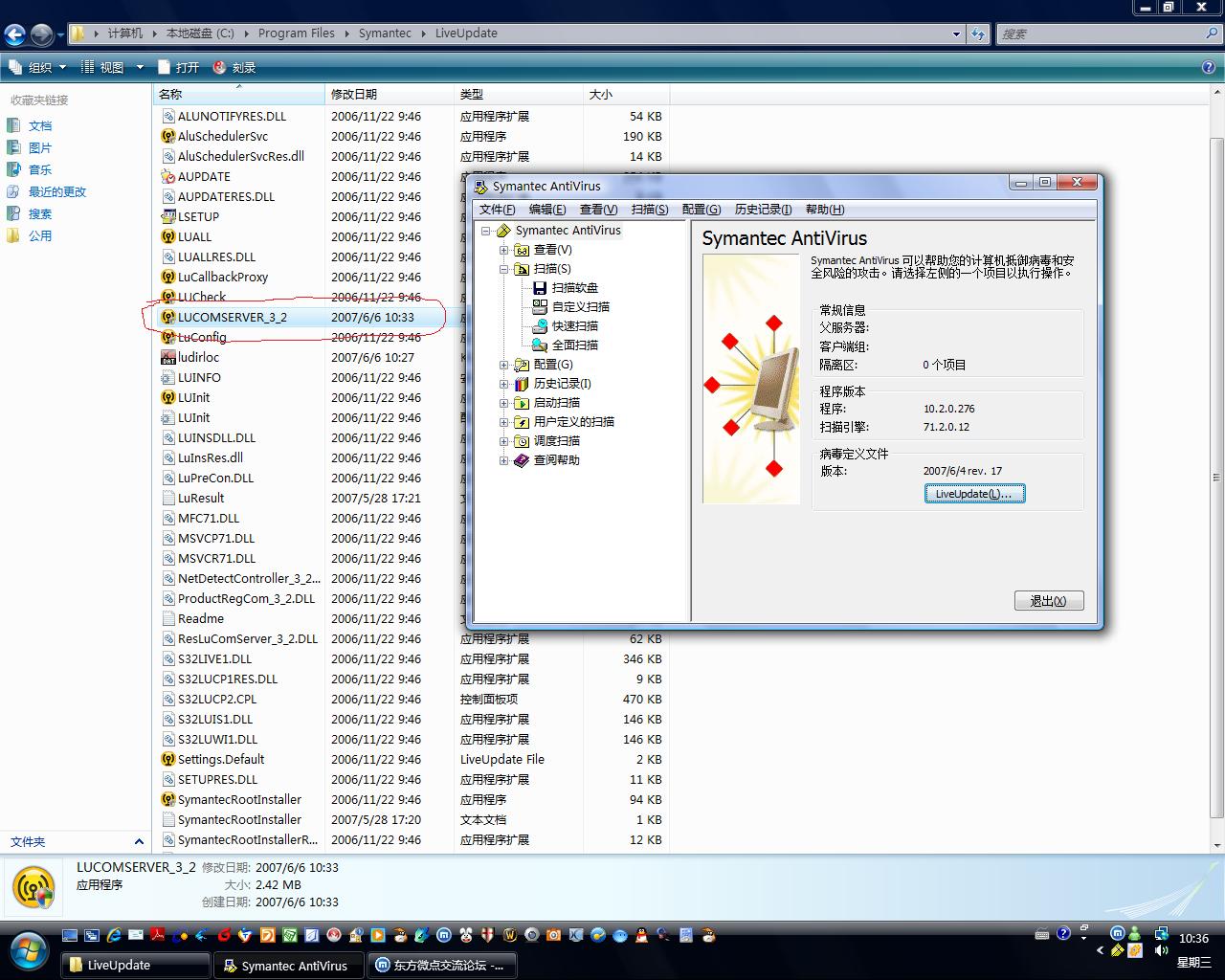Click the LSETUP installer icon
1225x980 pixels.
(x=168, y=216)
